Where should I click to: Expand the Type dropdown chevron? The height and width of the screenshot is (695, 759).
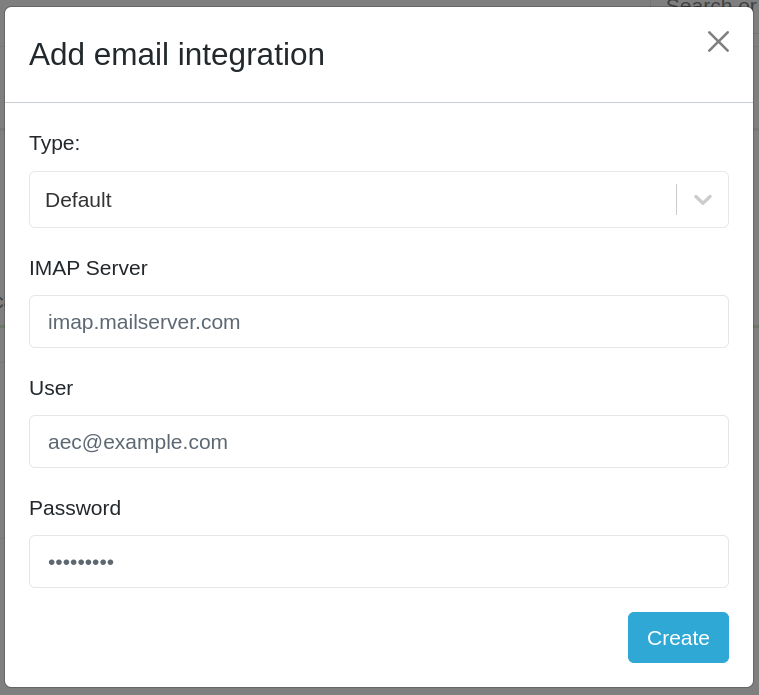(x=702, y=200)
